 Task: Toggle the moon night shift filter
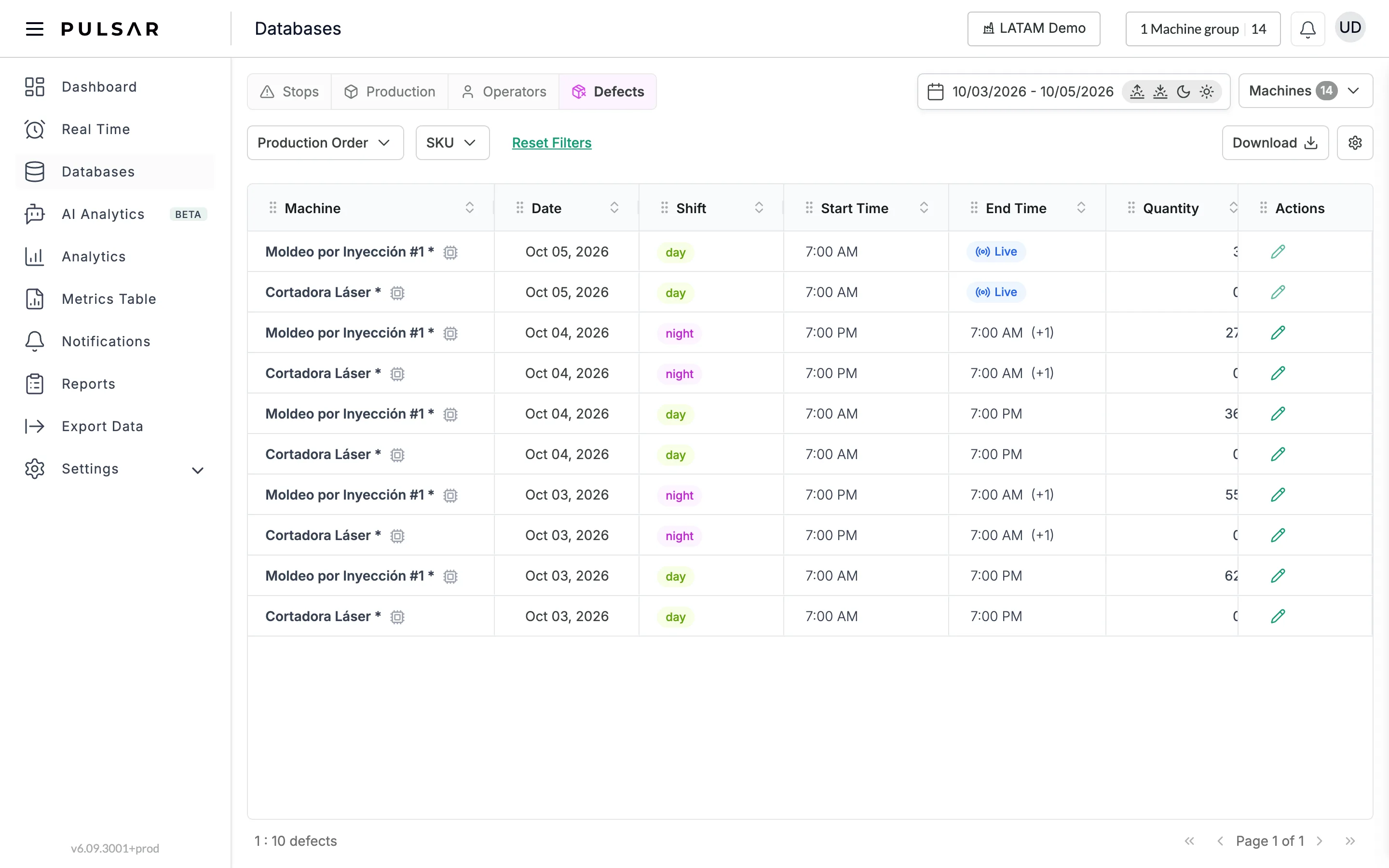[x=1183, y=91]
